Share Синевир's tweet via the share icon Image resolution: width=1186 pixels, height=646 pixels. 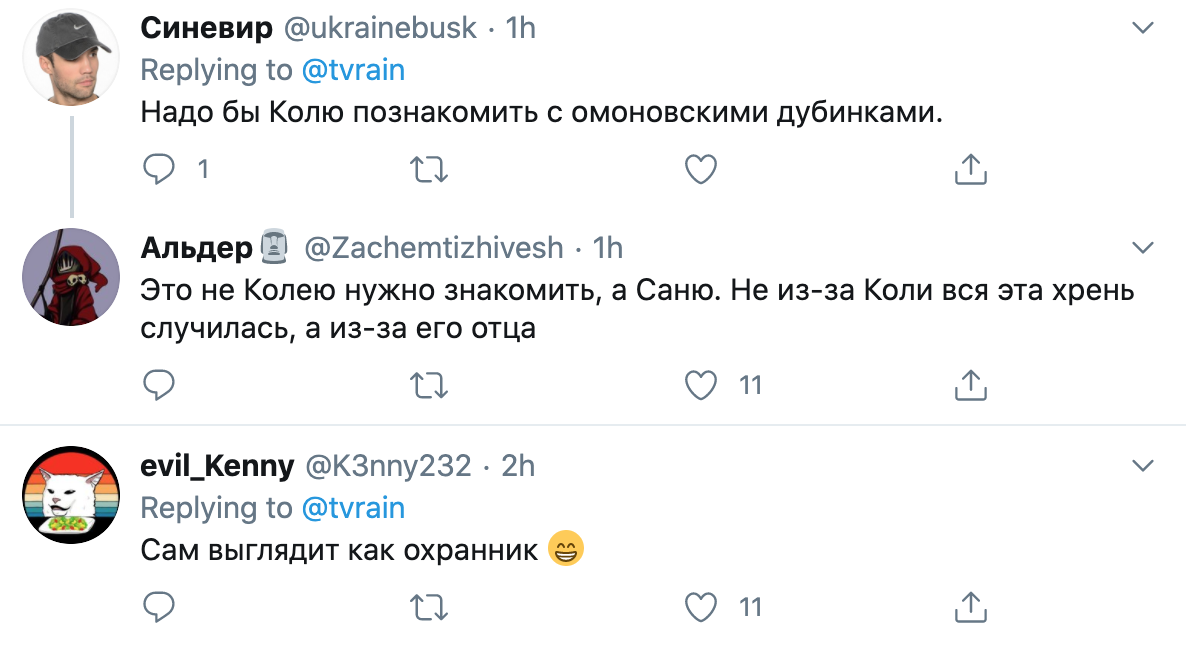pyautogui.click(x=969, y=170)
